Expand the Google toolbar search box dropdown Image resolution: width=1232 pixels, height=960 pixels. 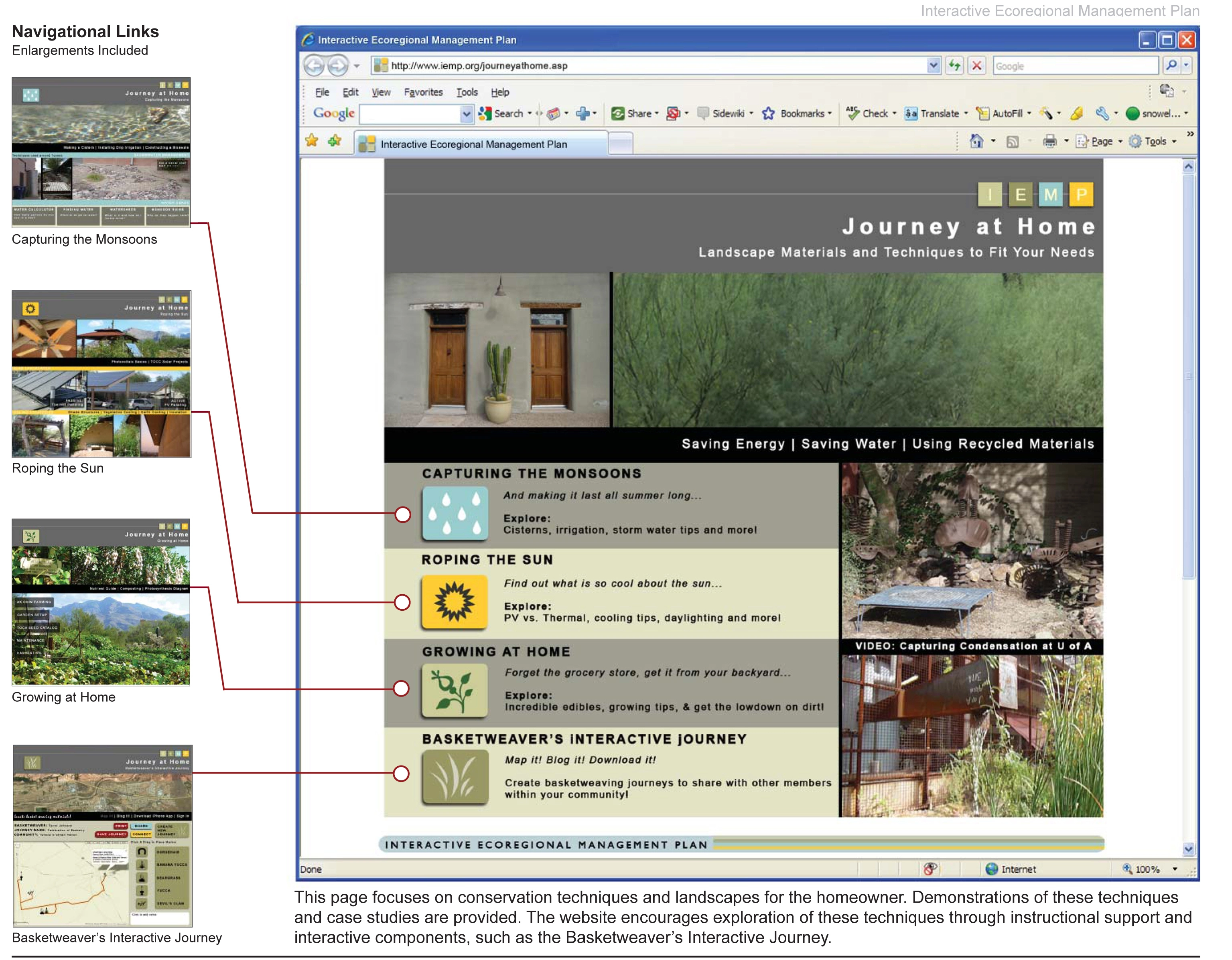click(466, 114)
